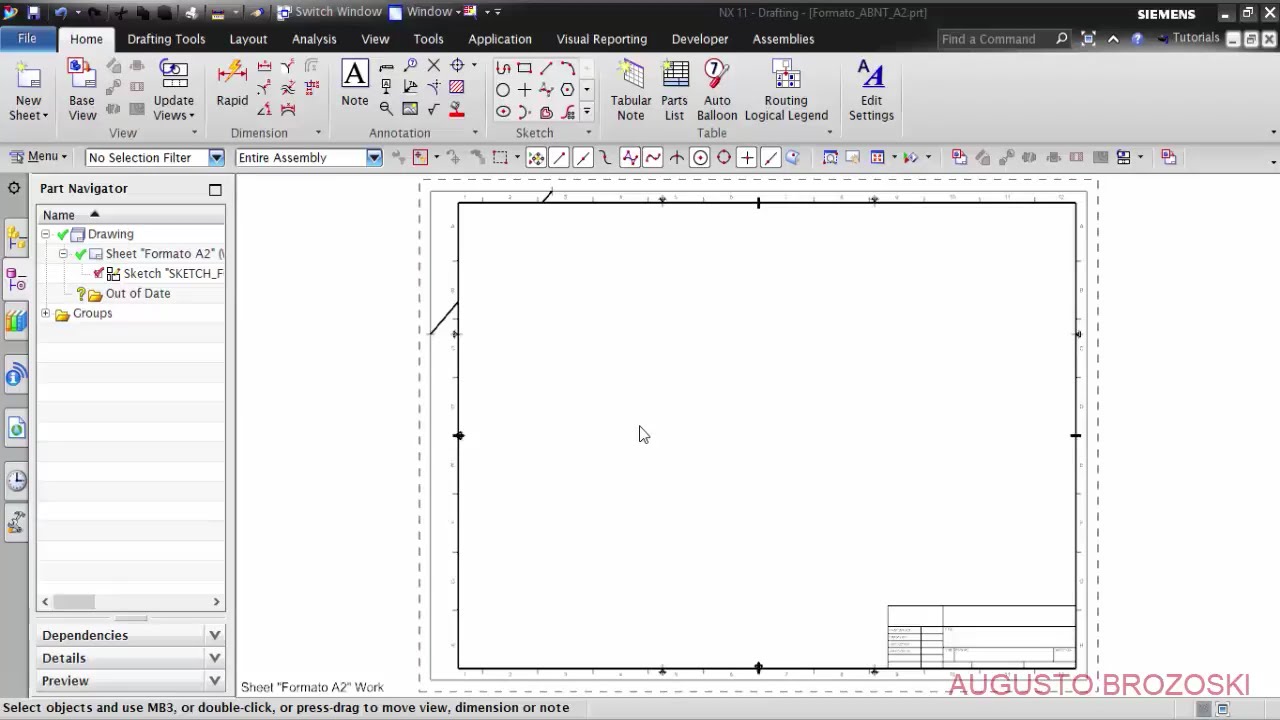The height and width of the screenshot is (720, 1280).
Task: Toggle the snap Arc Center option
Action: pos(700,157)
